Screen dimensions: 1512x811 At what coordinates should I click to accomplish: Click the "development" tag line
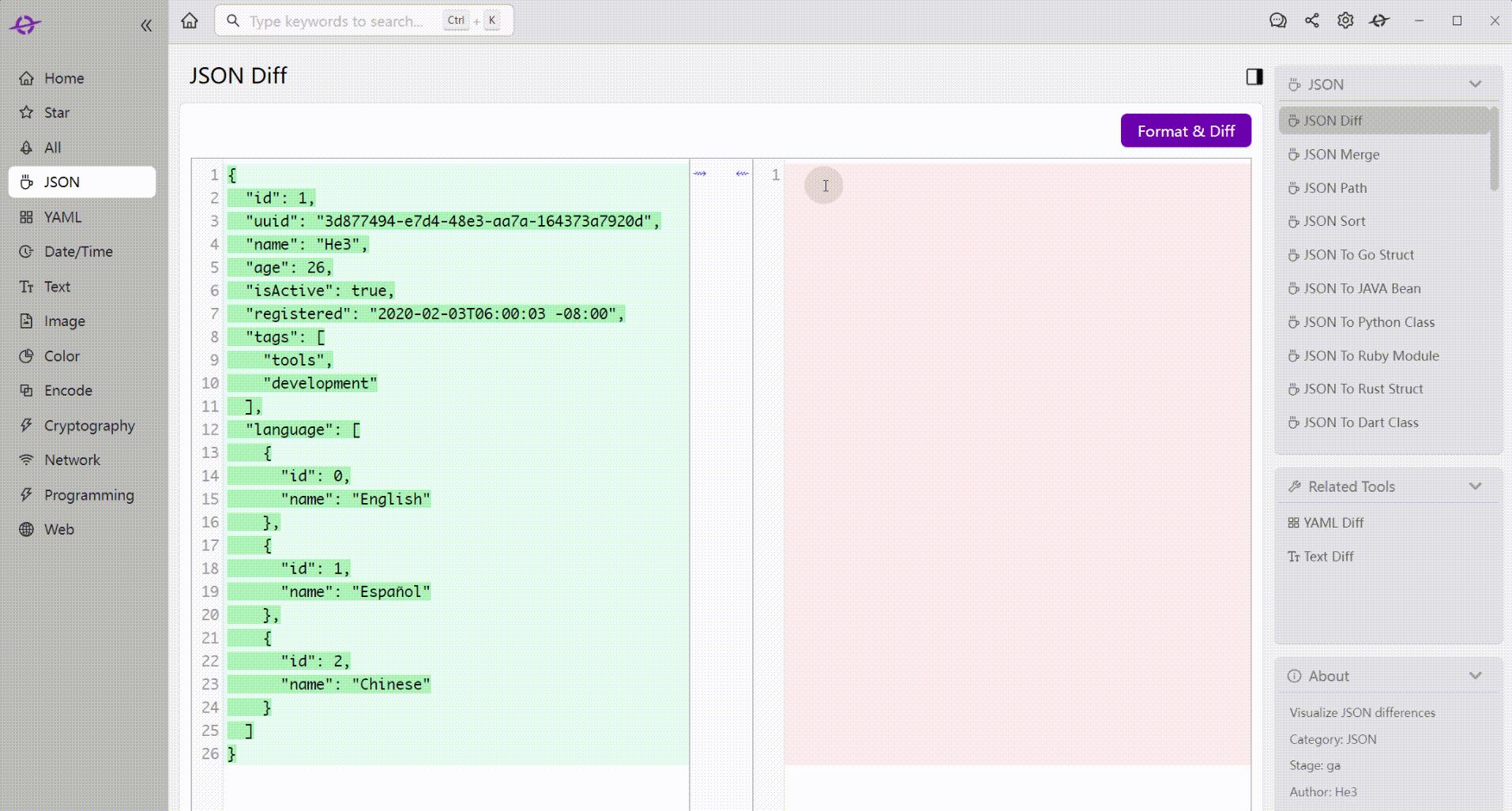click(x=303, y=383)
